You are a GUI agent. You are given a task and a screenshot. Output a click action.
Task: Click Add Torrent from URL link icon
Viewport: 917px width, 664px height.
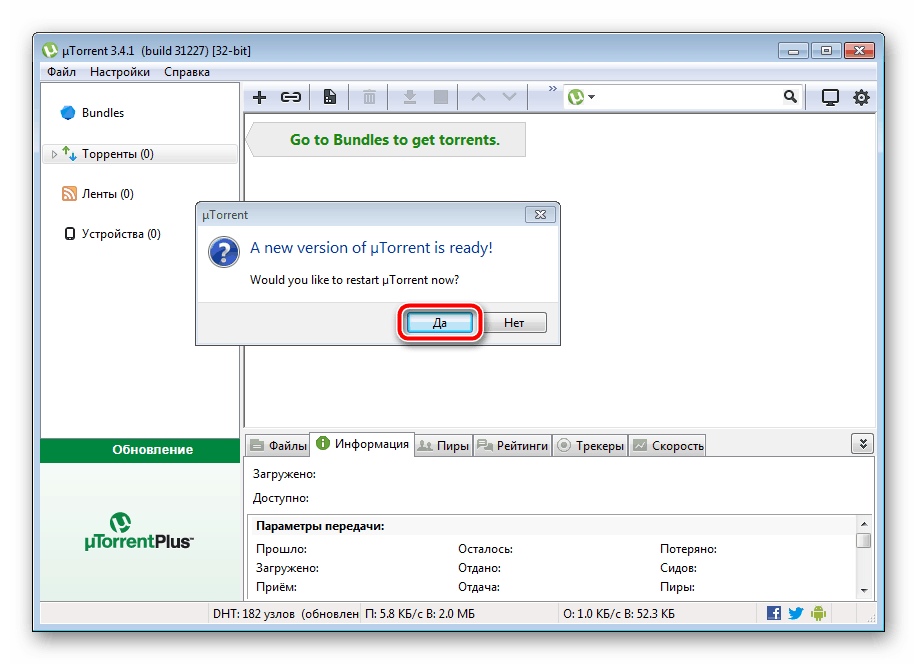[x=291, y=97]
